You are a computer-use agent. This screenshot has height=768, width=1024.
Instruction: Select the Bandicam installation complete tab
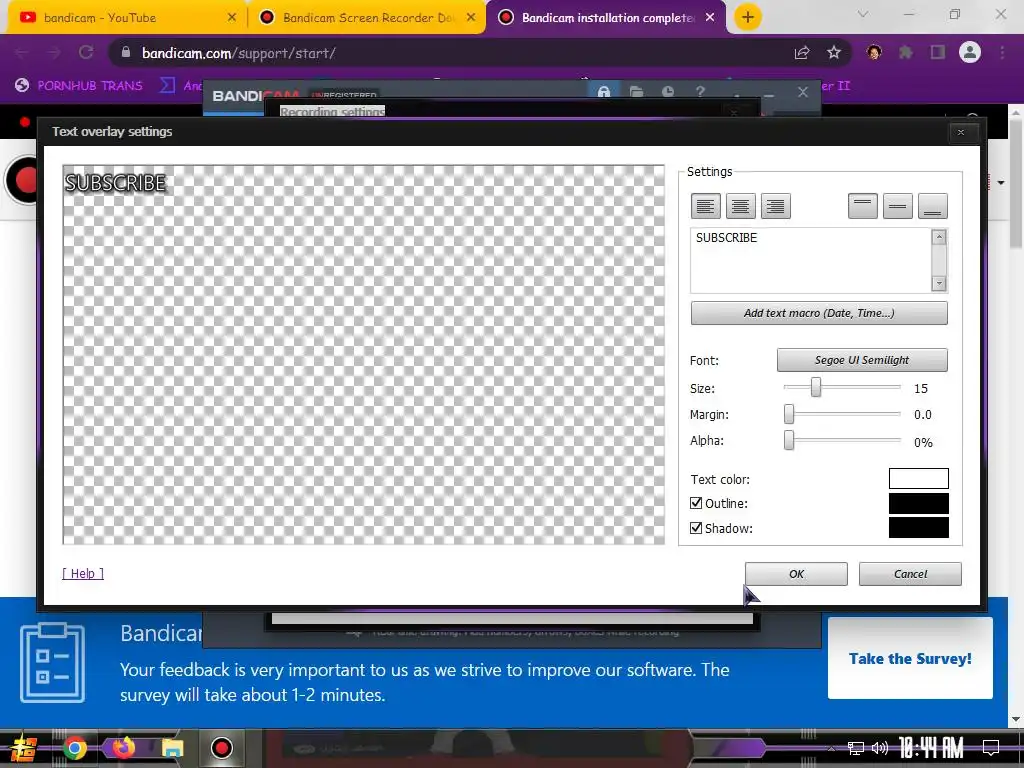[x=605, y=18]
